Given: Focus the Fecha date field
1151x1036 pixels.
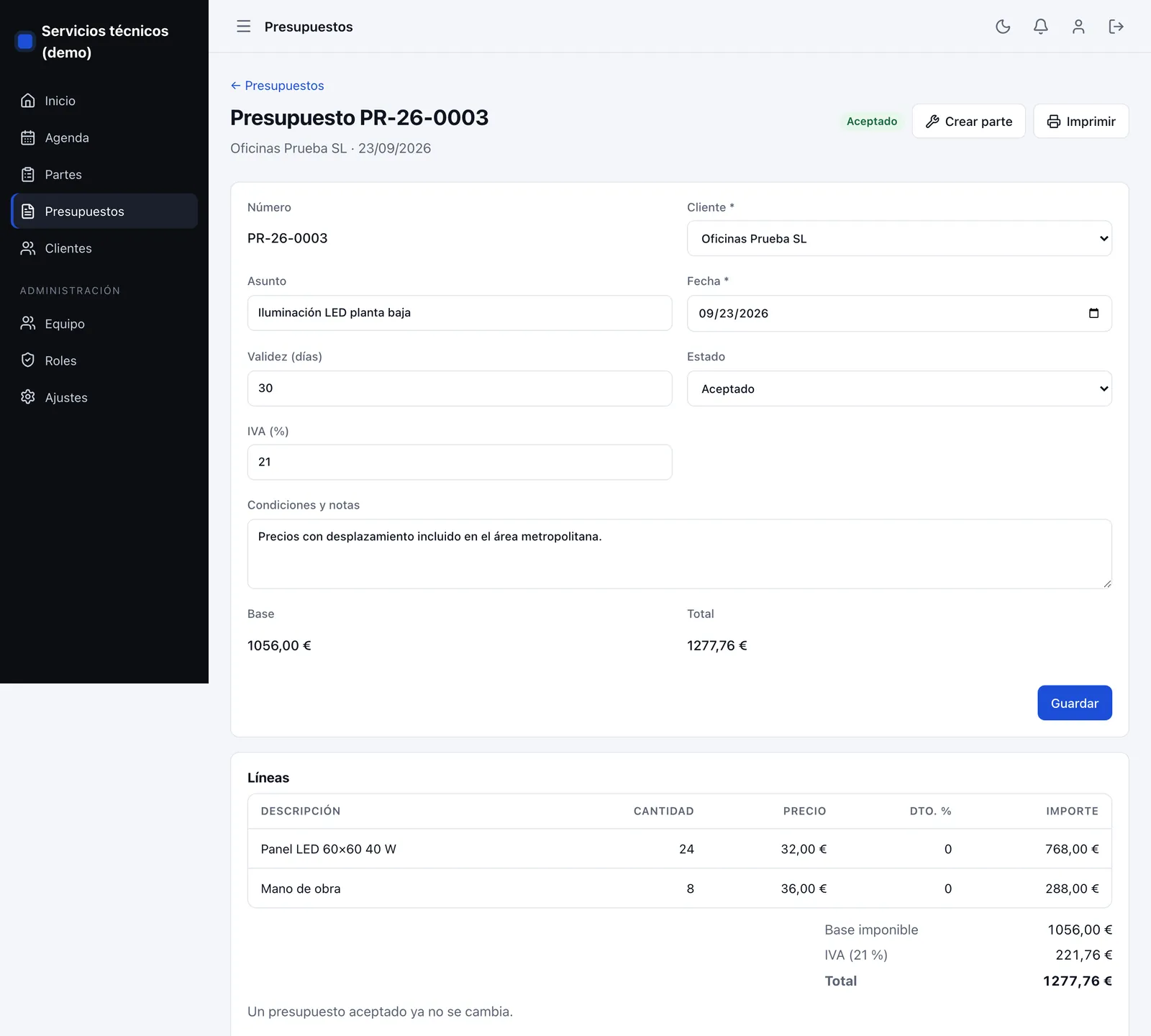Looking at the screenshot, I should [x=899, y=313].
